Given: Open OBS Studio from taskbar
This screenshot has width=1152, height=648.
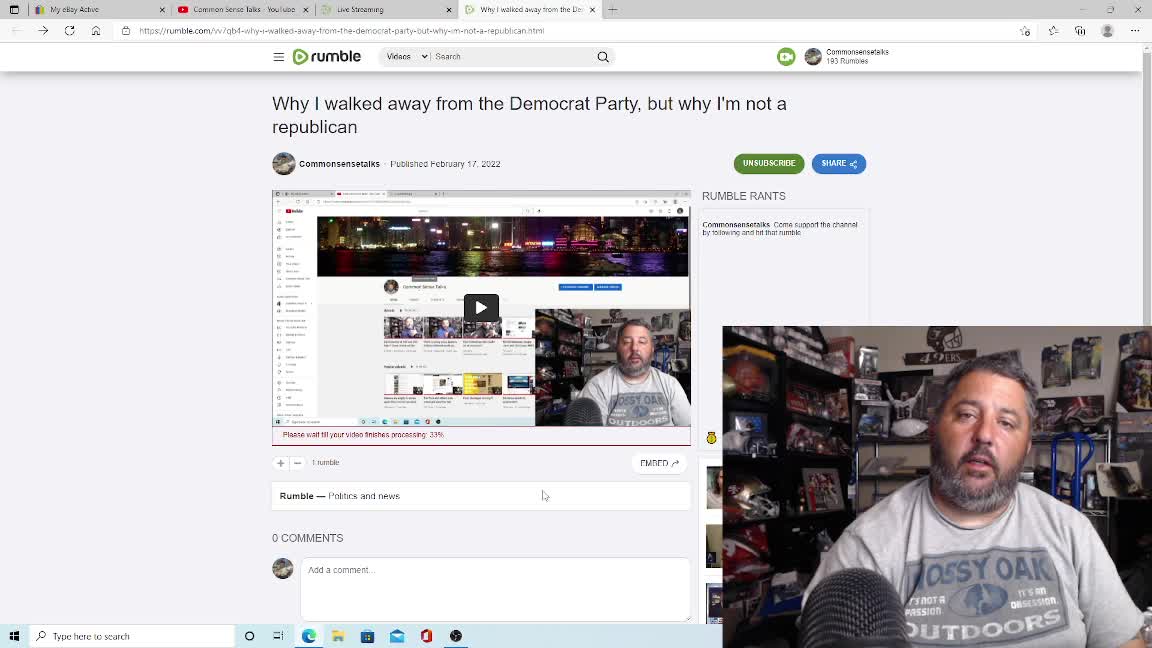Looking at the screenshot, I should point(456,636).
